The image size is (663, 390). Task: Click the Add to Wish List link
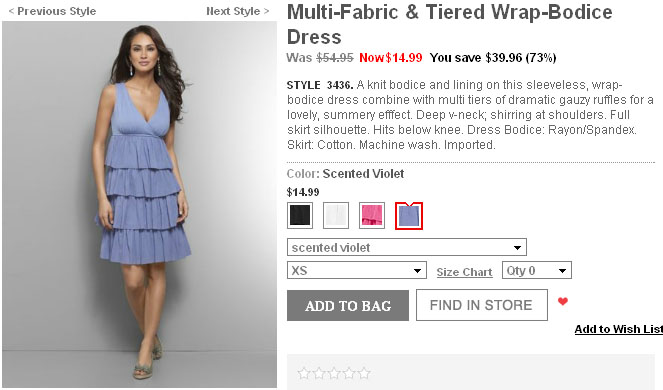tap(619, 329)
